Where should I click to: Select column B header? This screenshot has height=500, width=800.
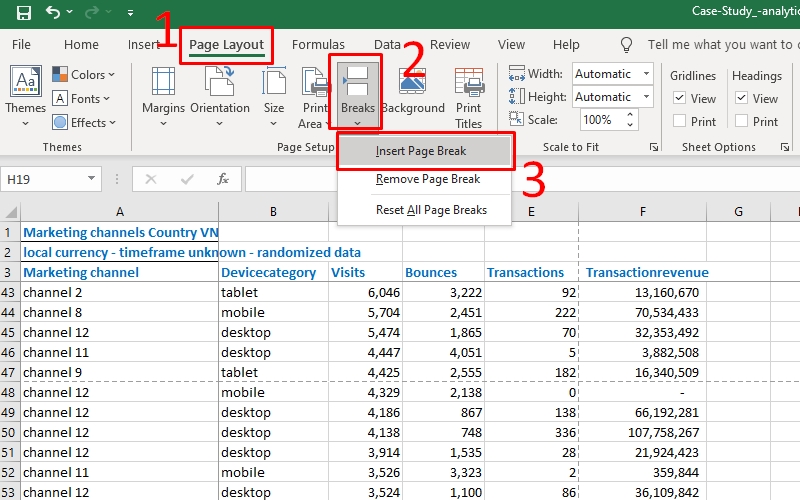(273, 212)
